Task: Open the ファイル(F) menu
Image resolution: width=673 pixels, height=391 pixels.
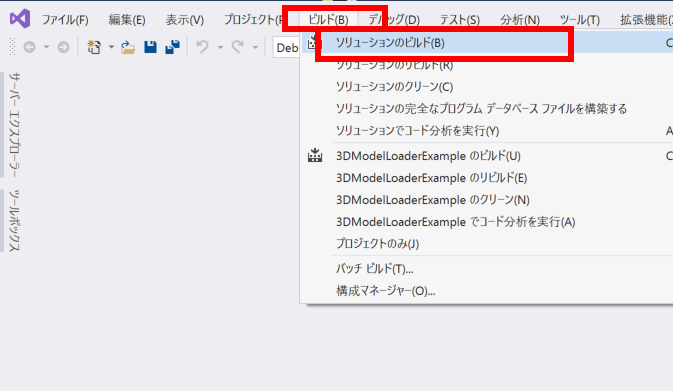Action: click(65, 20)
